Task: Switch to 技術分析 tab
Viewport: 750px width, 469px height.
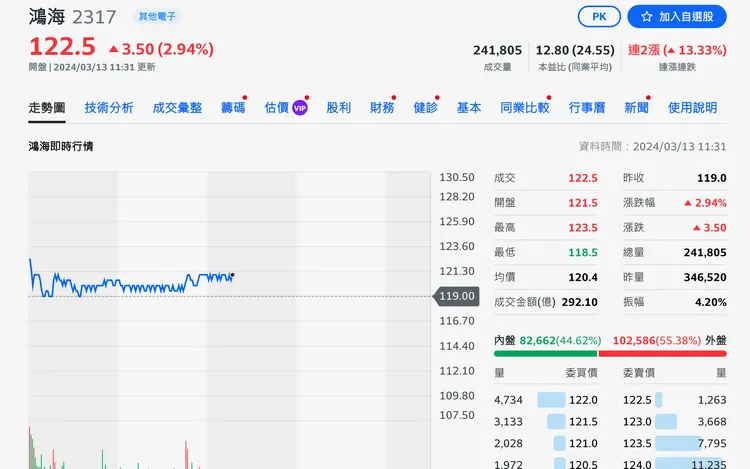Action: (109, 108)
